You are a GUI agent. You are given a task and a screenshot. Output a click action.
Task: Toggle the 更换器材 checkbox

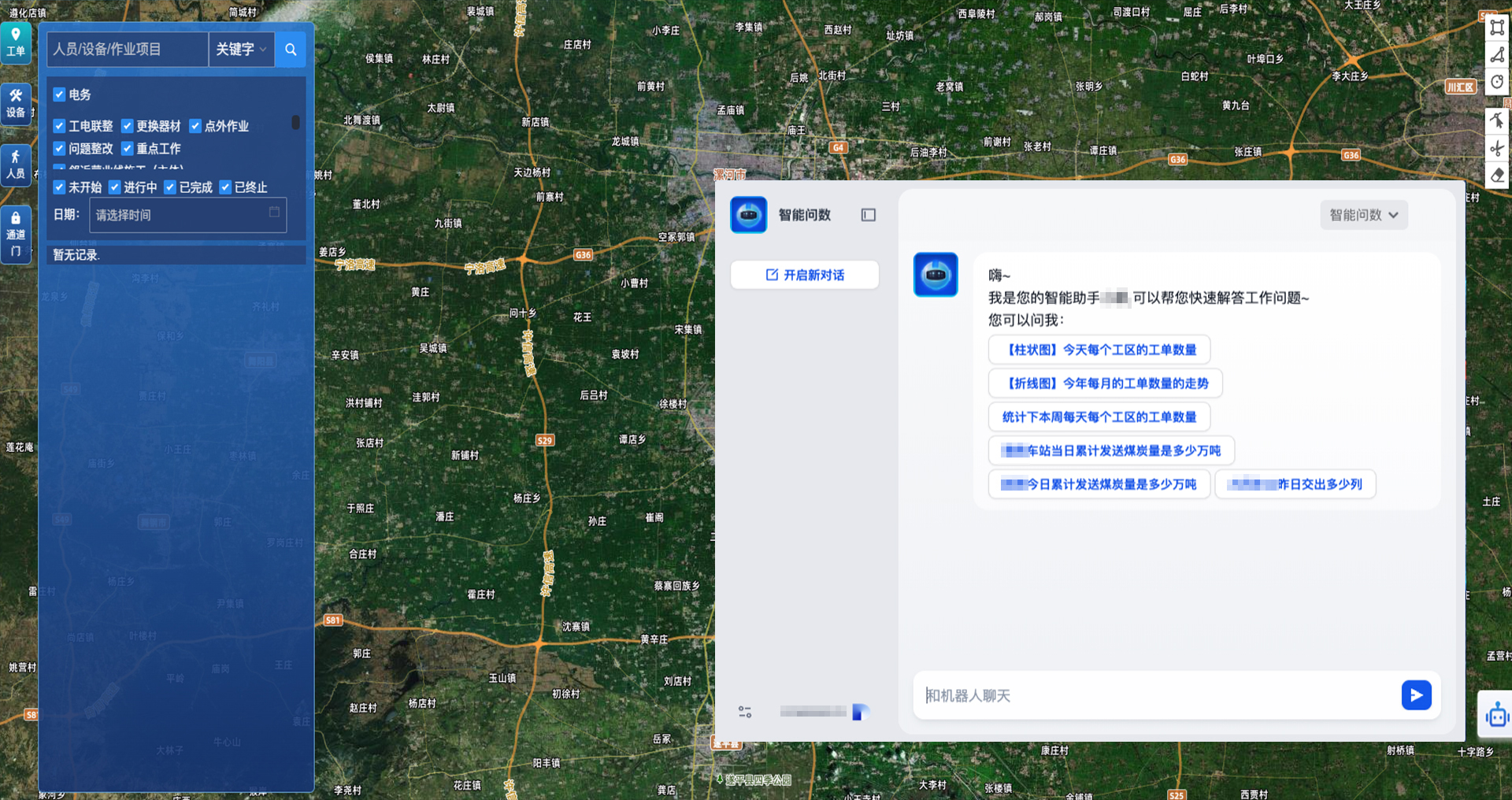128,126
